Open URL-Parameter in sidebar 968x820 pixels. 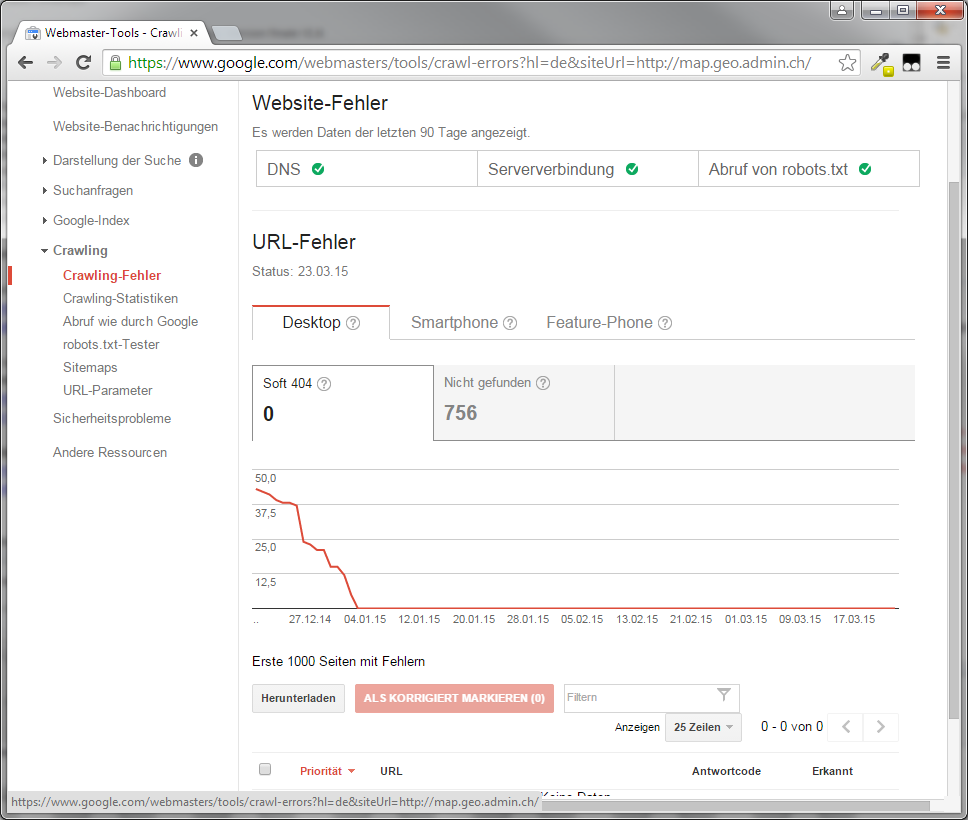tap(107, 390)
